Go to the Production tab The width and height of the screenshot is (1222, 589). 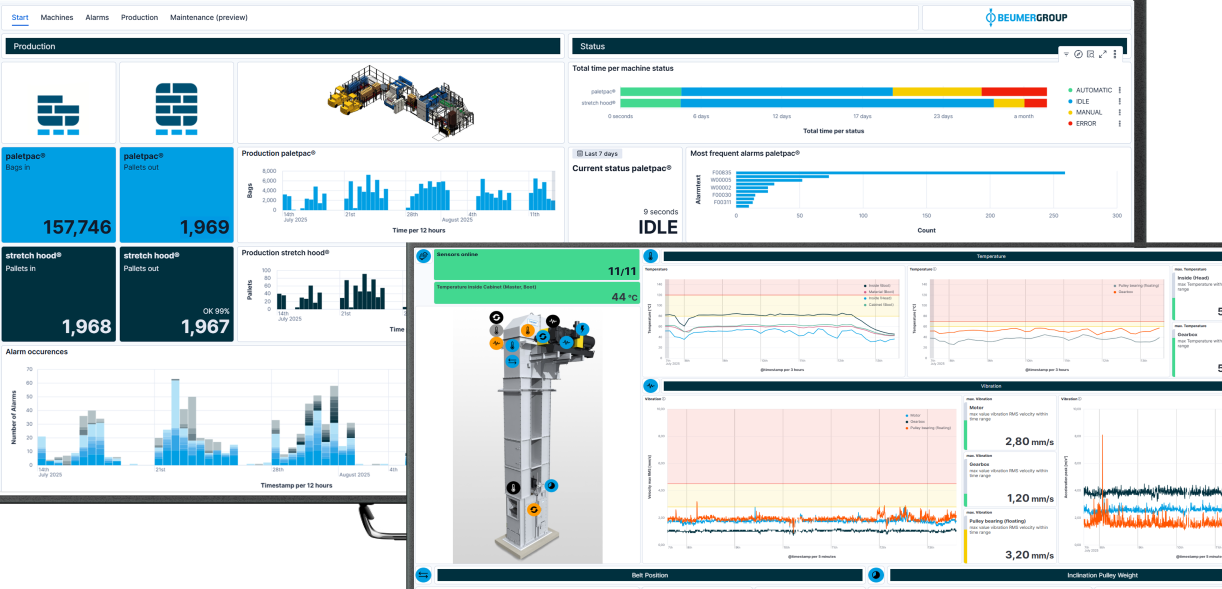coord(140,18)
